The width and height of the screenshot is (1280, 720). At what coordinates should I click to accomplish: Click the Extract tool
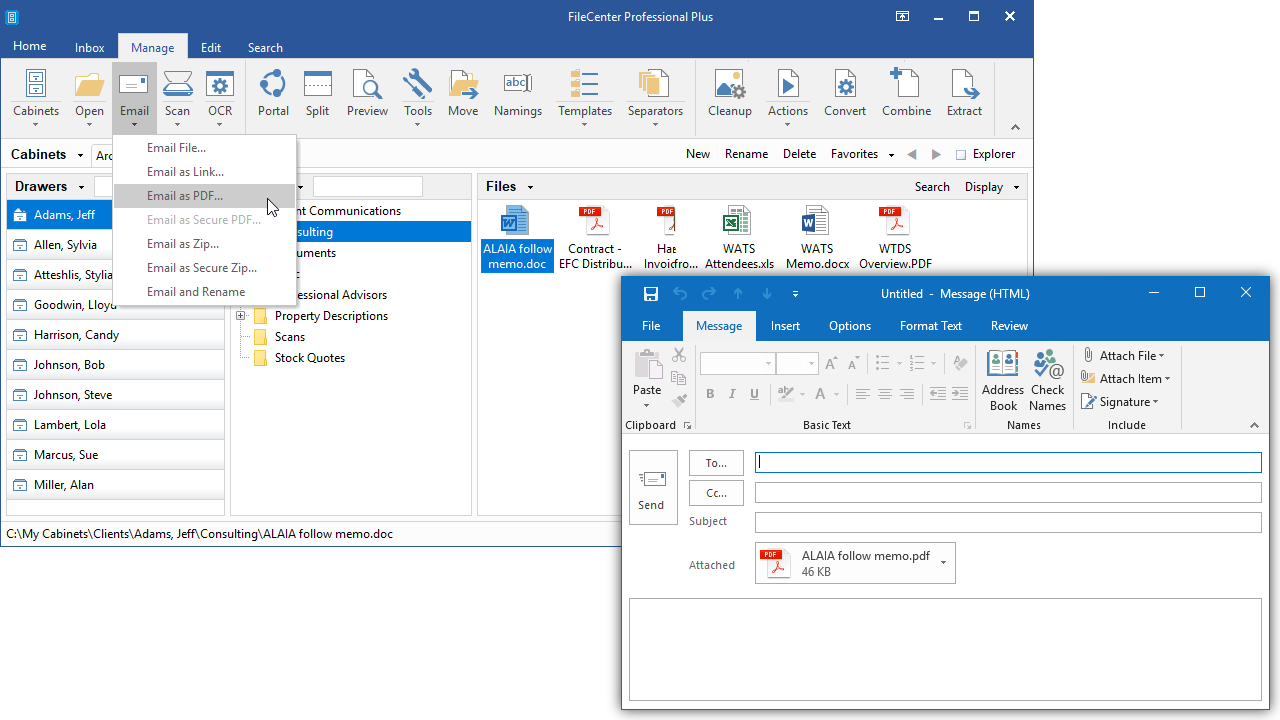point(965,95)
